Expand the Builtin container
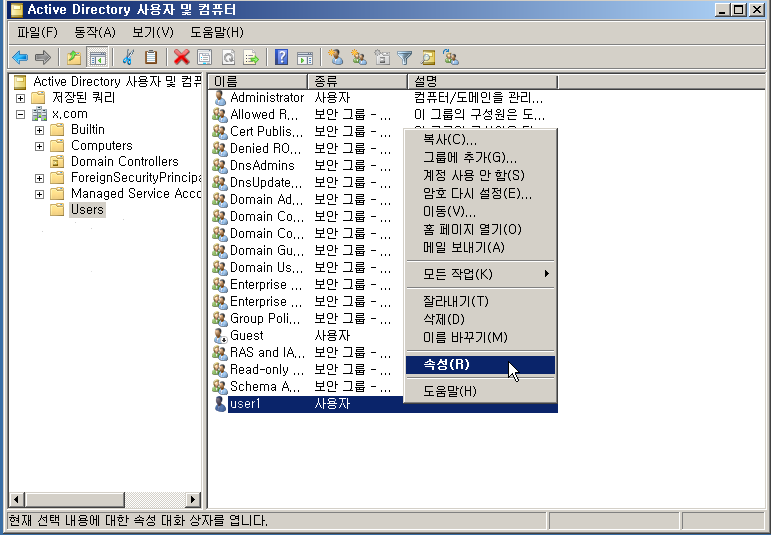Screen dimensions: 771x535 click(39, 130)
